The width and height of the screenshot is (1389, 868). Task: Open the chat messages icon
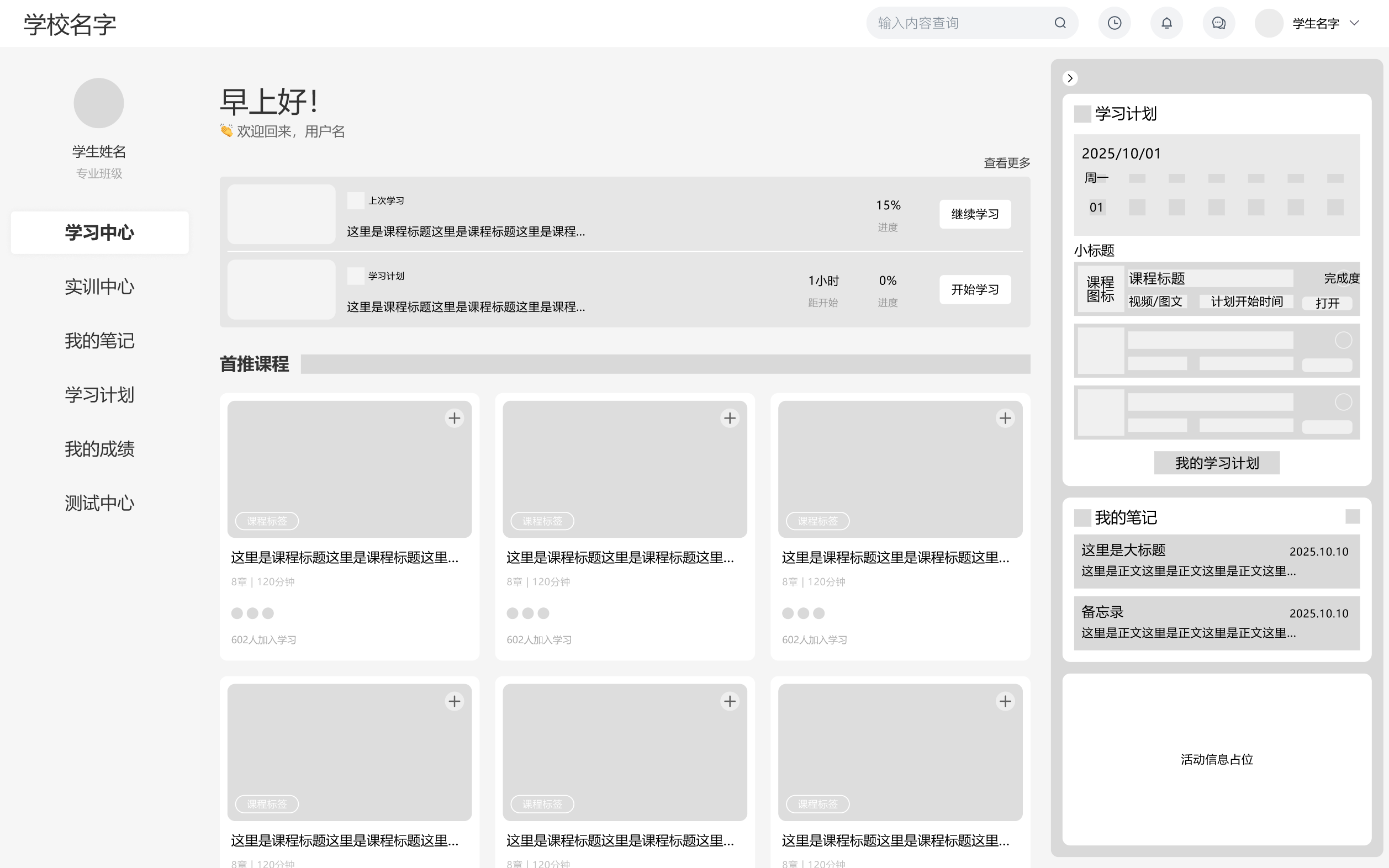1218,23
